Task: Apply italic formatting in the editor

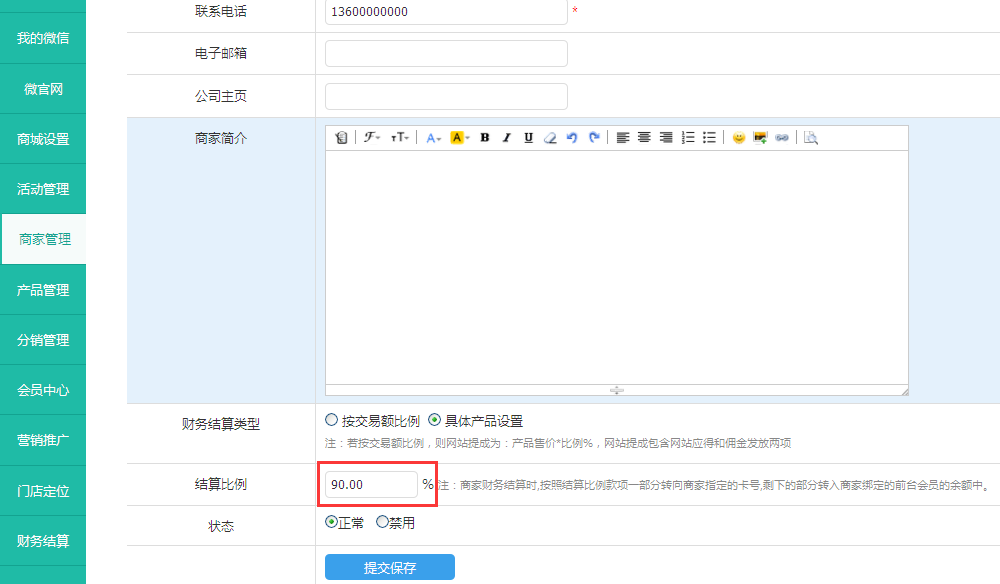Action: [x=507, y=138]
